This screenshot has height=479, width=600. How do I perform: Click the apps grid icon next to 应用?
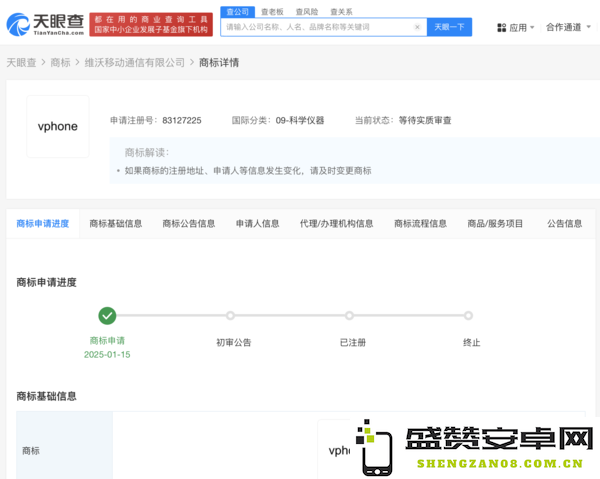[501, 28]
